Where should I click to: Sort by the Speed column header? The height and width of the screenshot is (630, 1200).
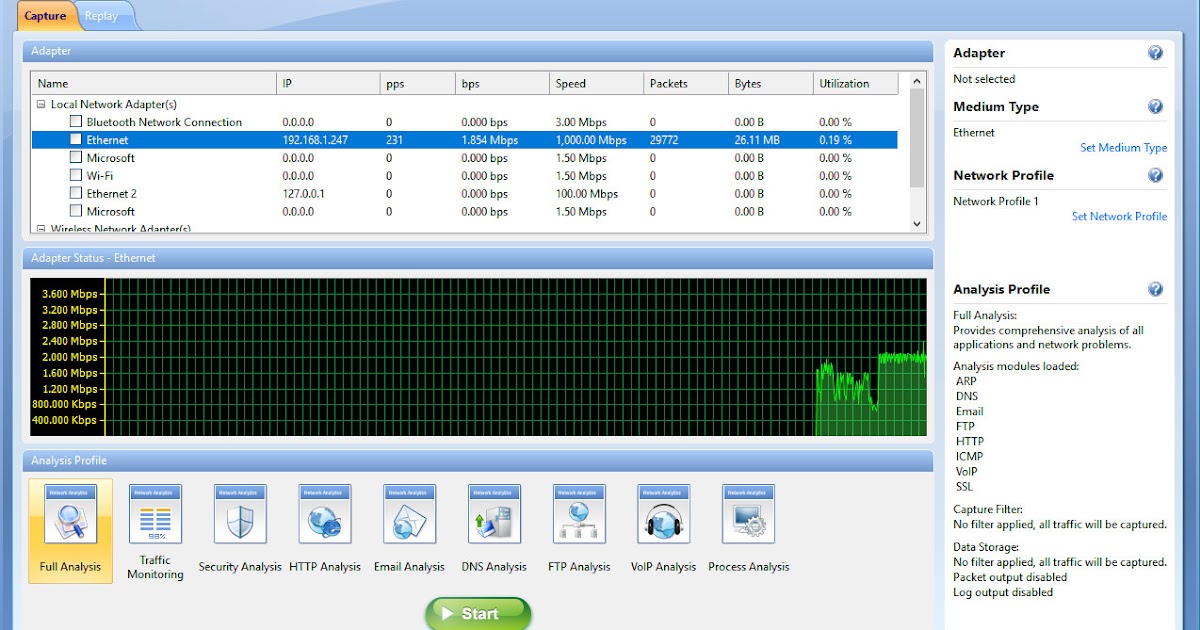click(x=596, y=84)
